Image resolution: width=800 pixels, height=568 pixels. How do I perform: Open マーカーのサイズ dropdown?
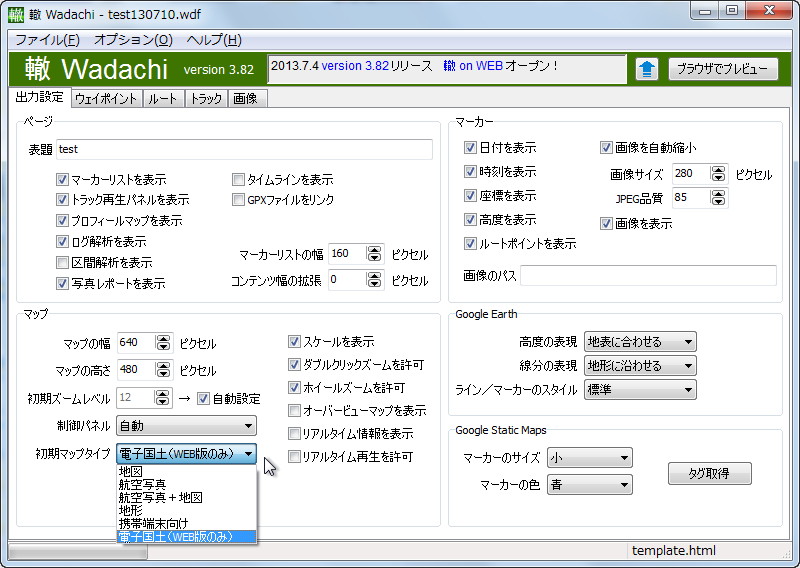point(589,458)
